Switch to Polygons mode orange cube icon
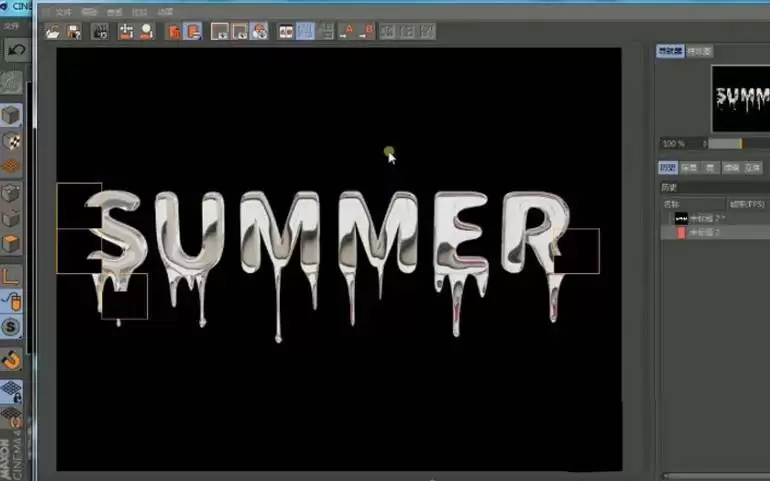 point(11,244)
